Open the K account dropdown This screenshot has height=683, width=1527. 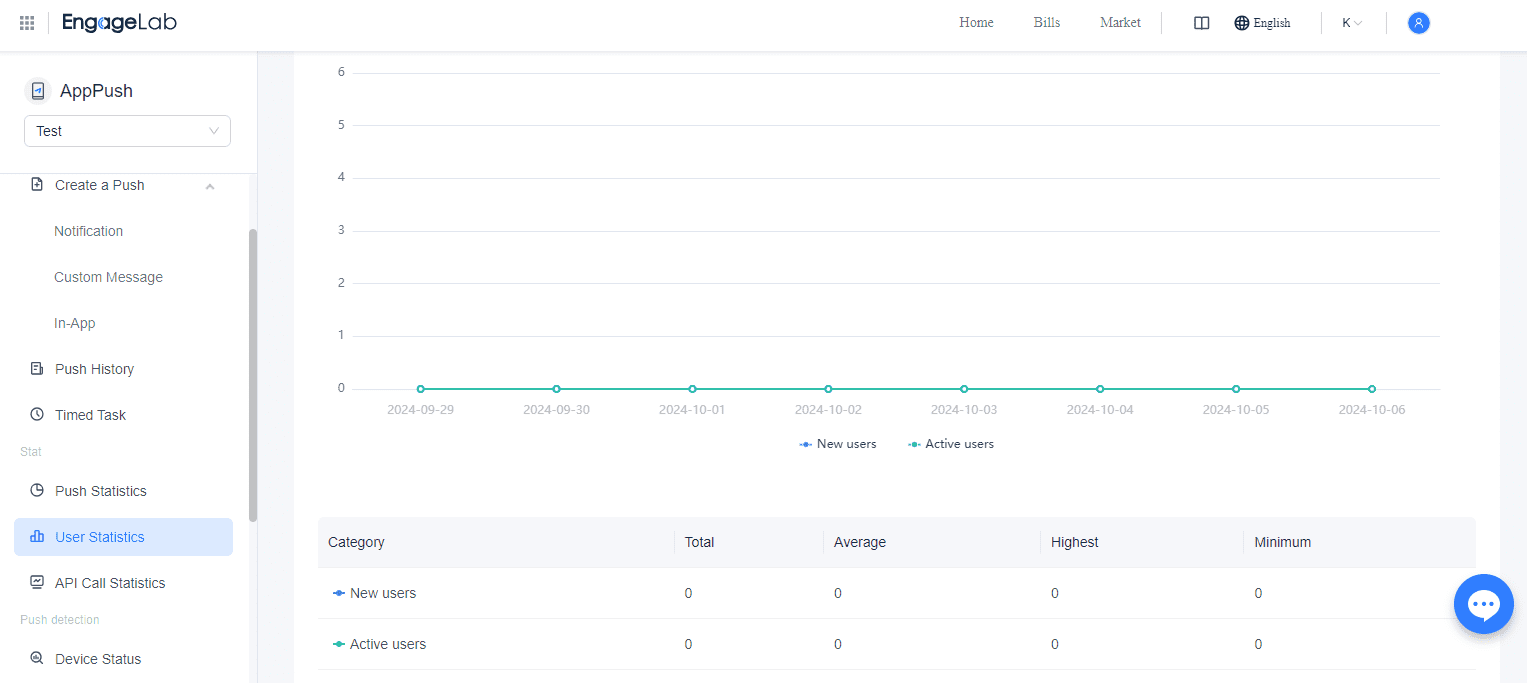coord(1352,23)
